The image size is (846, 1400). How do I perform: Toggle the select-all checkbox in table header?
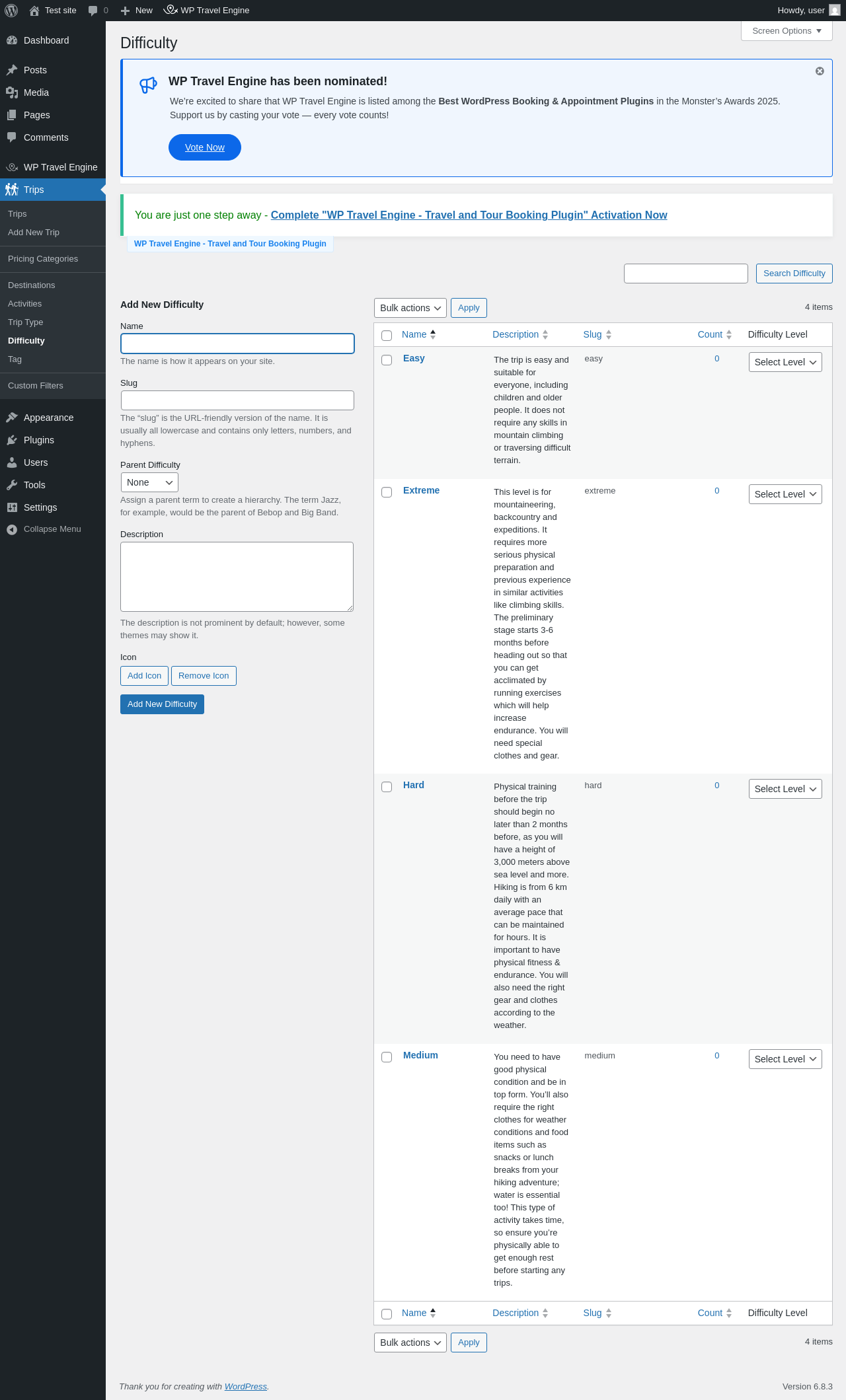[387, 336]
